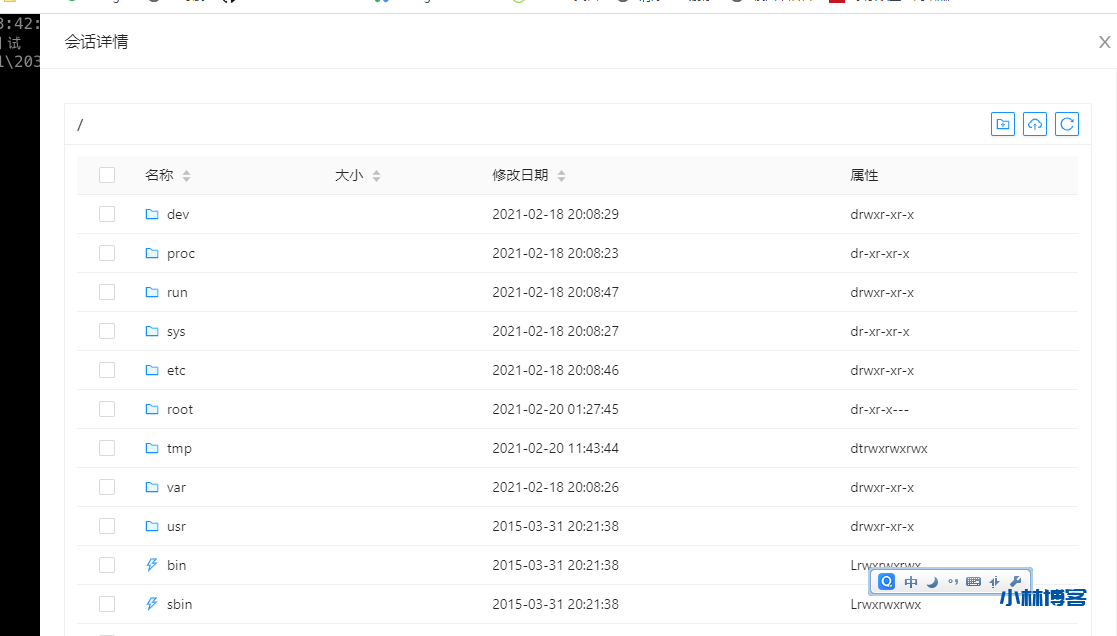Click the cloud upload icon button
This screenshot has height=636, width=1117.
pyautogui.click(x=1035, y=124)
